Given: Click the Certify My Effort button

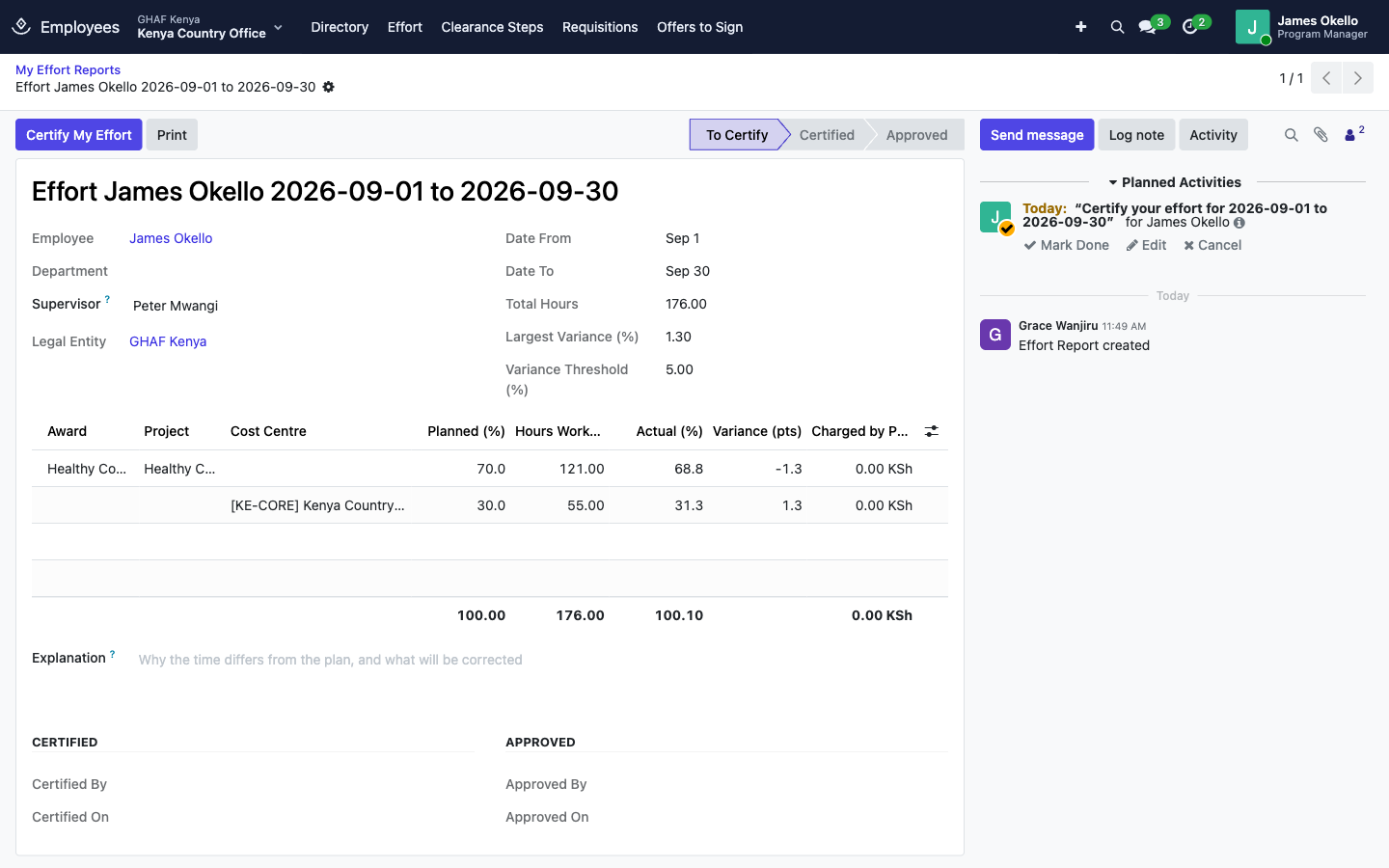Looking at the screenshot, I should [79, 135].
